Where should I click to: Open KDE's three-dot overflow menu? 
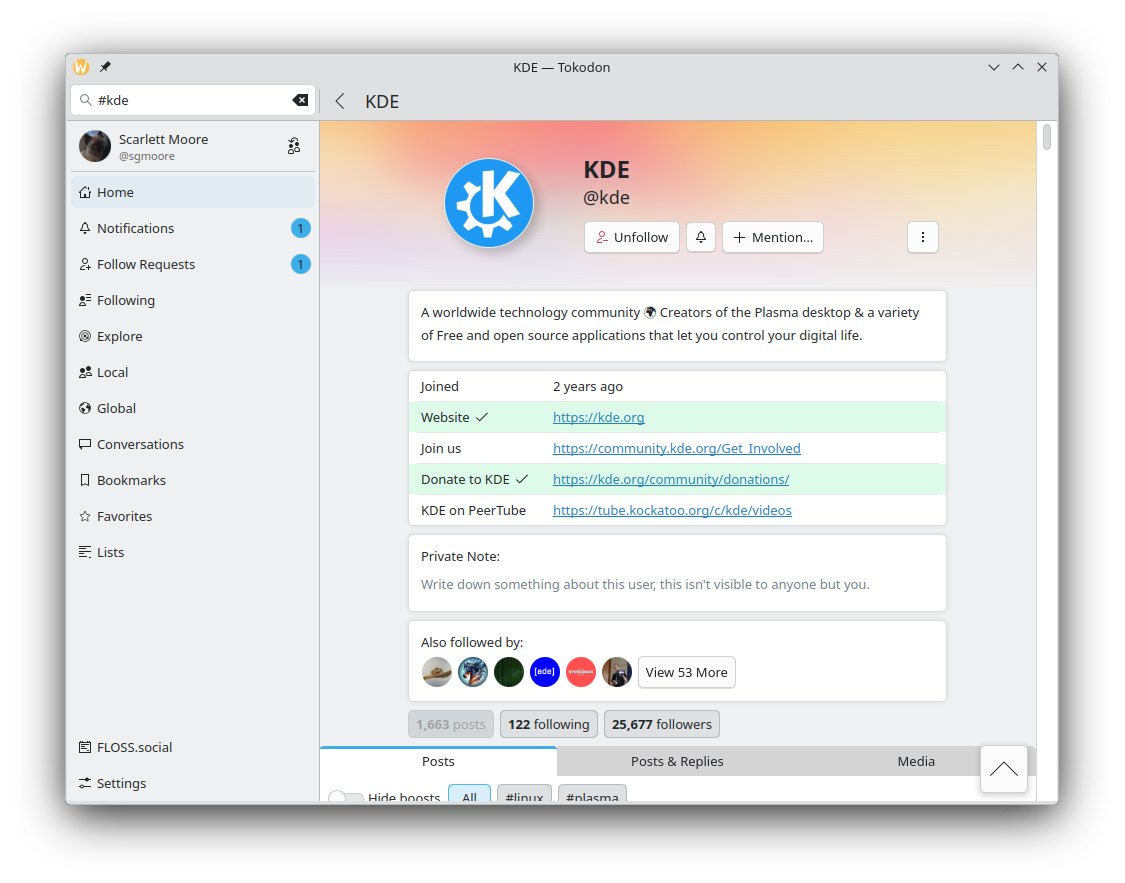922,237
